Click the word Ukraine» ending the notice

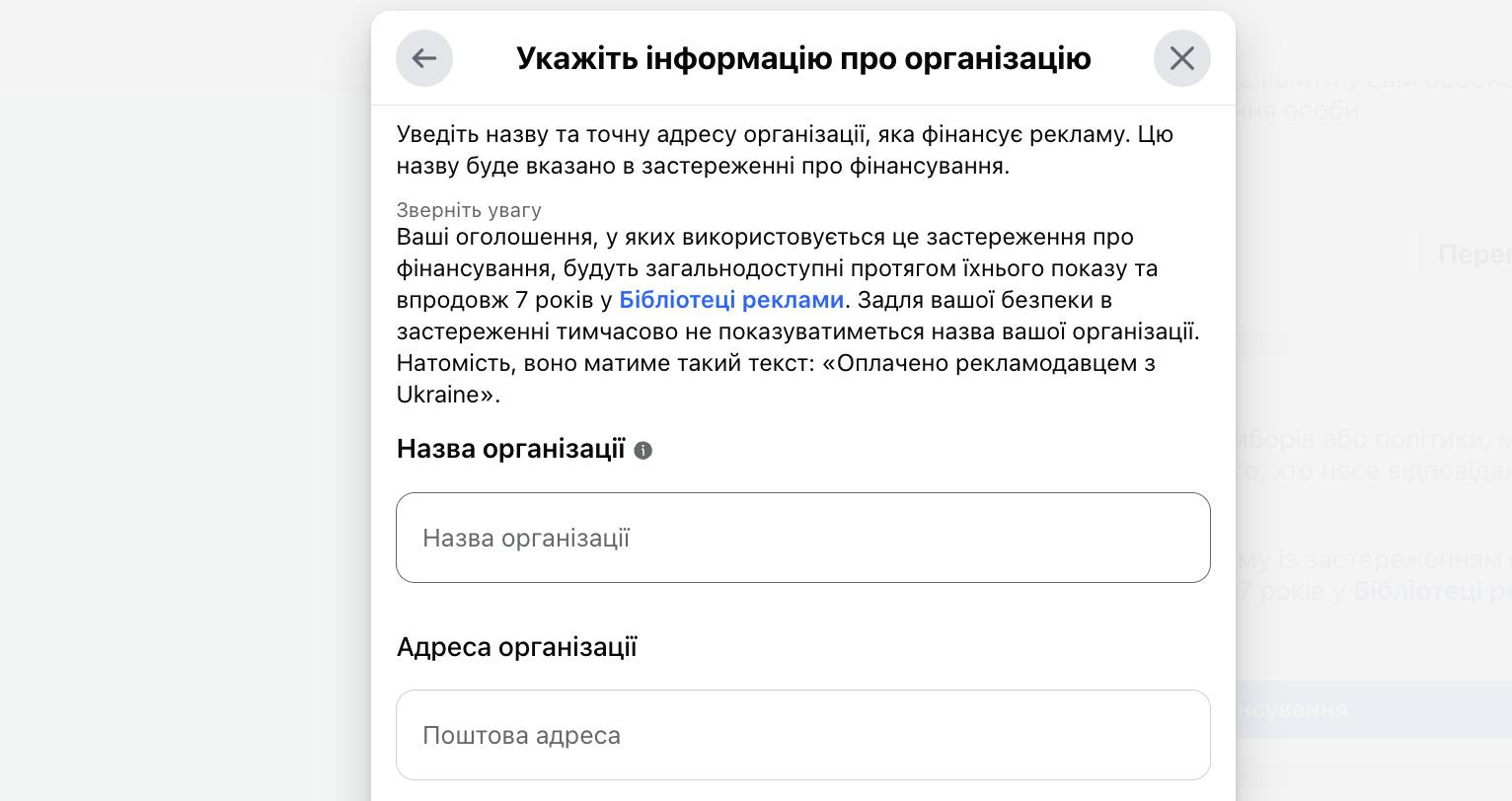point(448,395)
